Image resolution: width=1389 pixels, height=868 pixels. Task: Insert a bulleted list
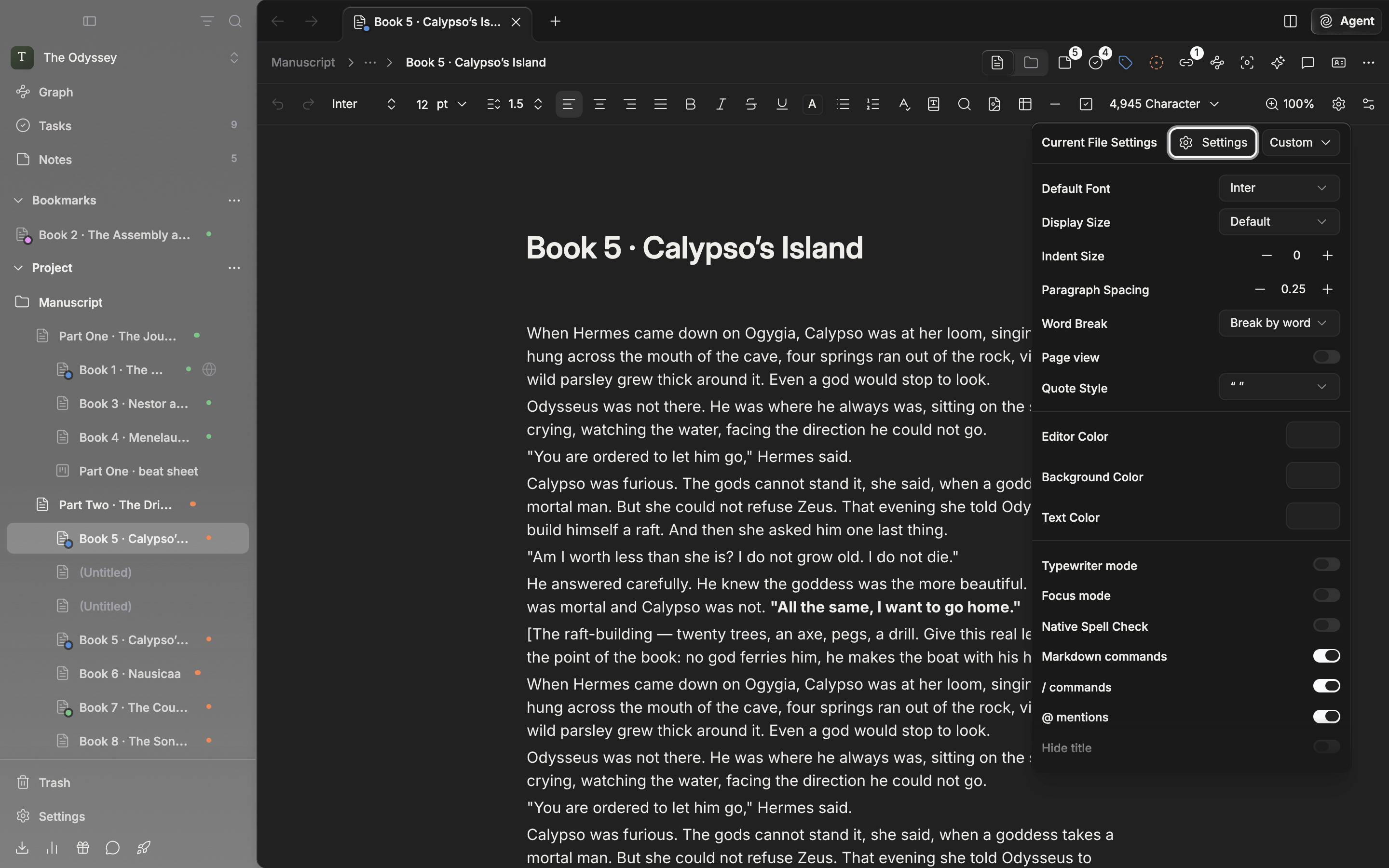coord(843,104)
